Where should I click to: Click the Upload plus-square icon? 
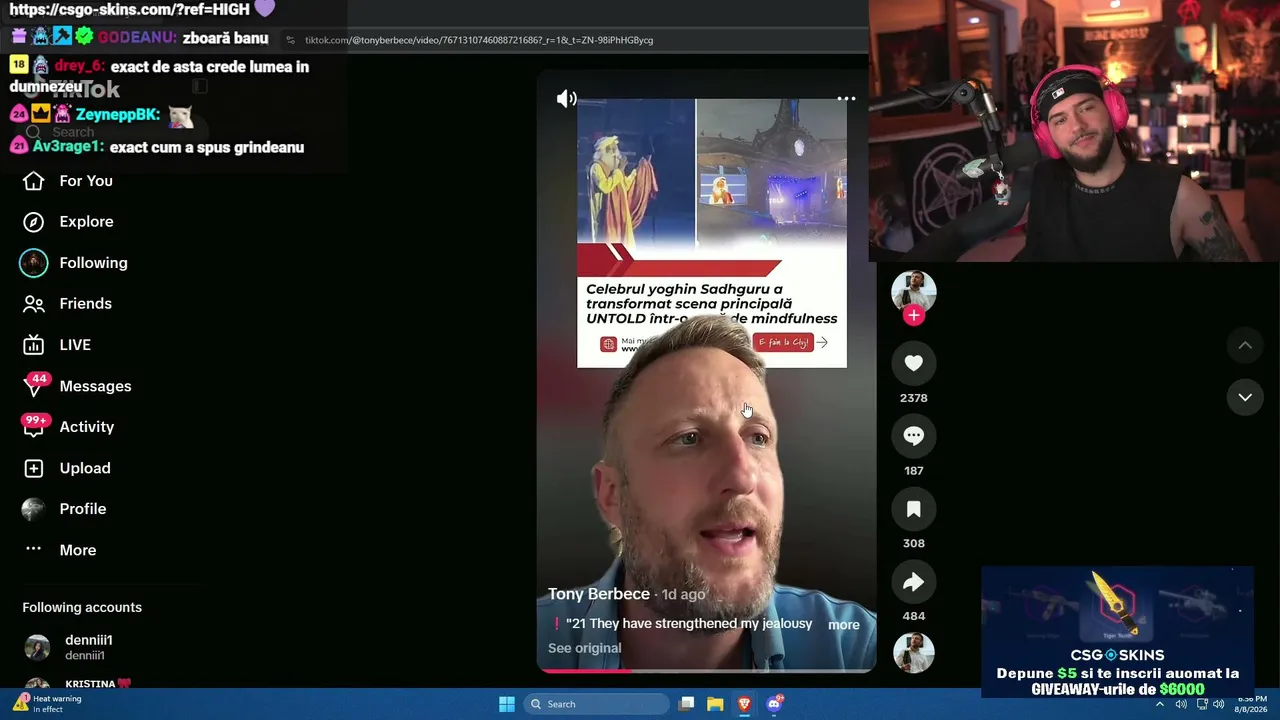click(x=33, y=468)
